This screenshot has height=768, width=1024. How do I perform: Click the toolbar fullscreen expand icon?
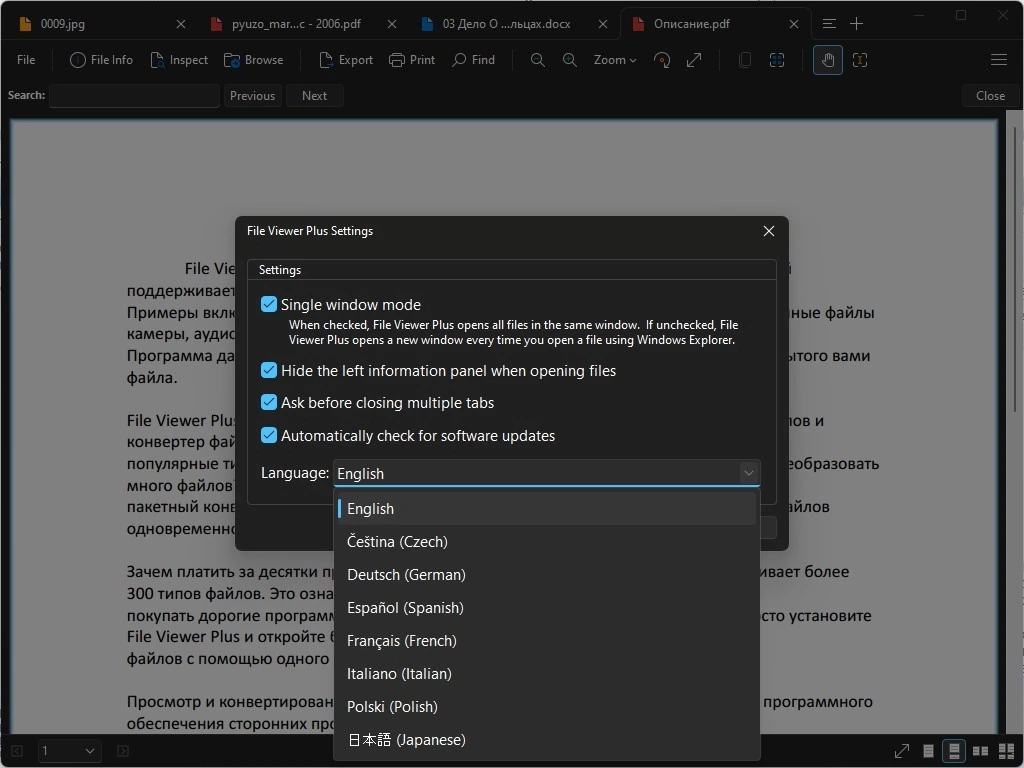[694, 60]
